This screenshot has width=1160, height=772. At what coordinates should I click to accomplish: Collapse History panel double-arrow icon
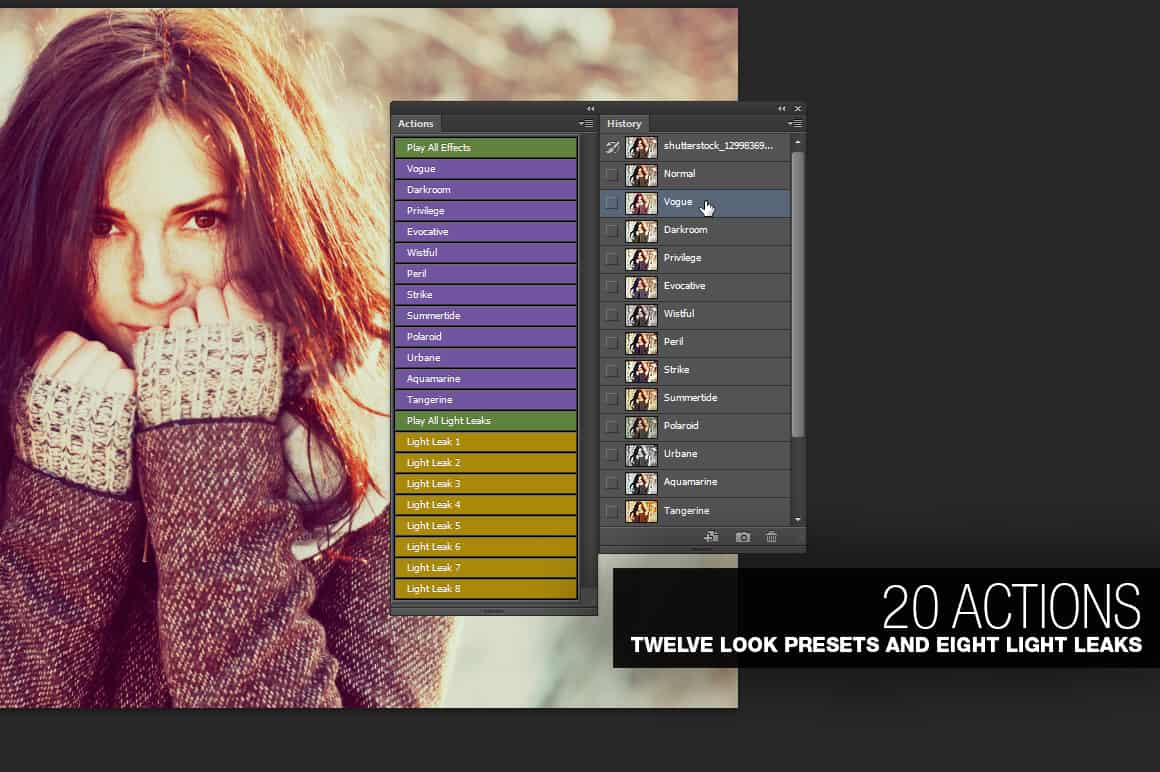[x=782, y=109]
